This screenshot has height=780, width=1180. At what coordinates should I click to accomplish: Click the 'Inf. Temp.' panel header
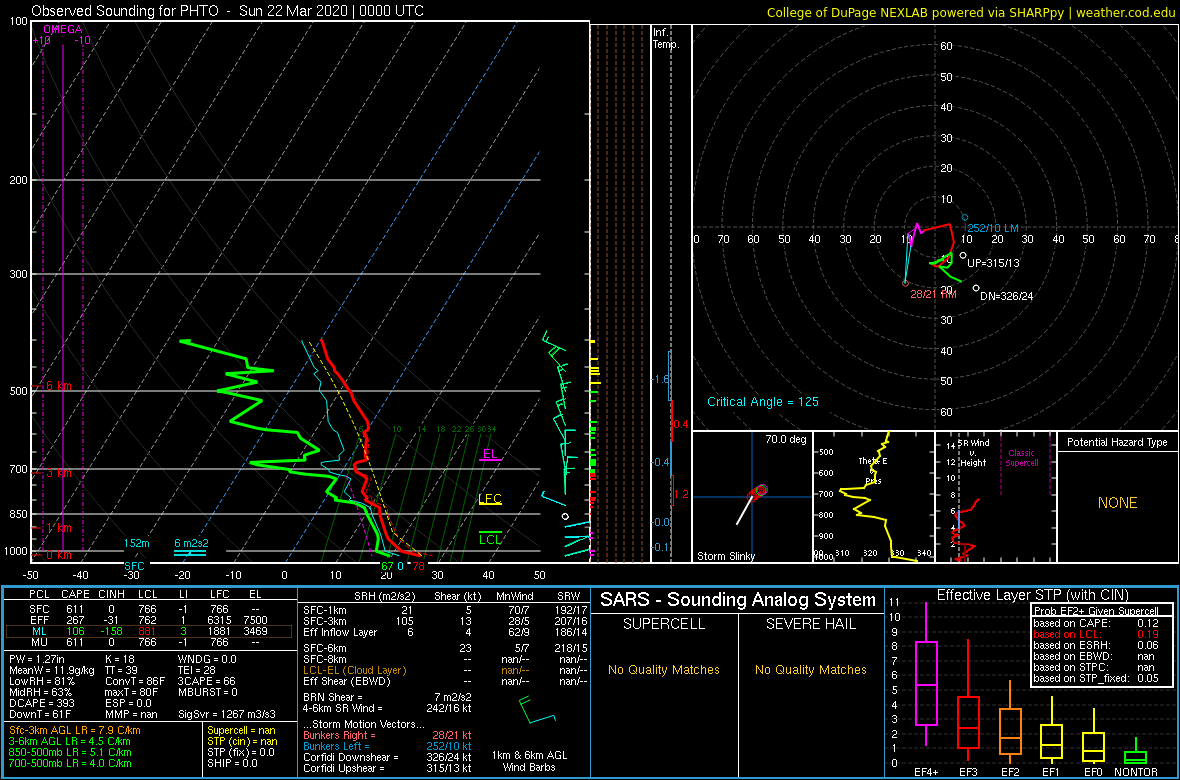coord(667,38)
